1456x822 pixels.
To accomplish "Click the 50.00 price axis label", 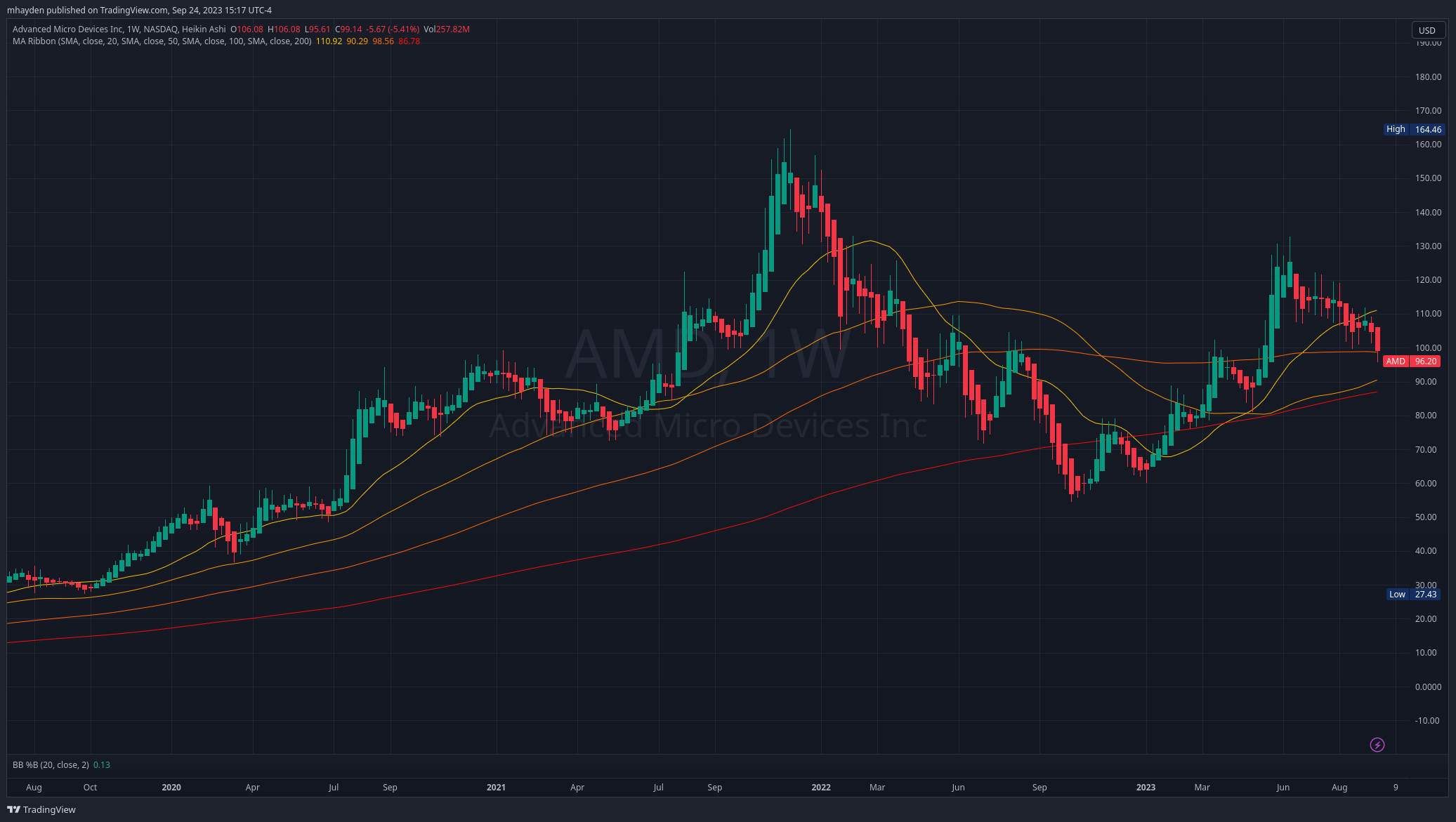I will (1426, 517).
